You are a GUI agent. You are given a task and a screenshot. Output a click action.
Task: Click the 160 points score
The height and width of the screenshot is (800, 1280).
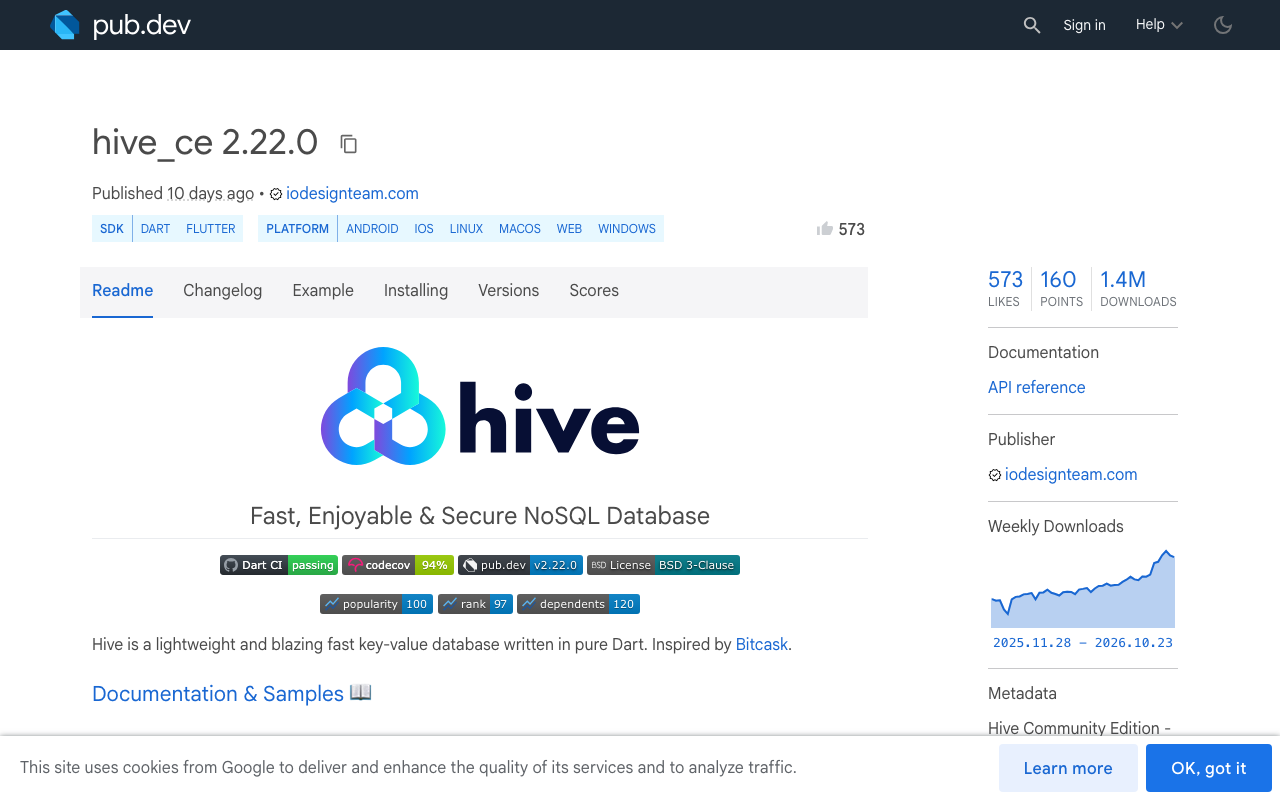point(1061,287)
